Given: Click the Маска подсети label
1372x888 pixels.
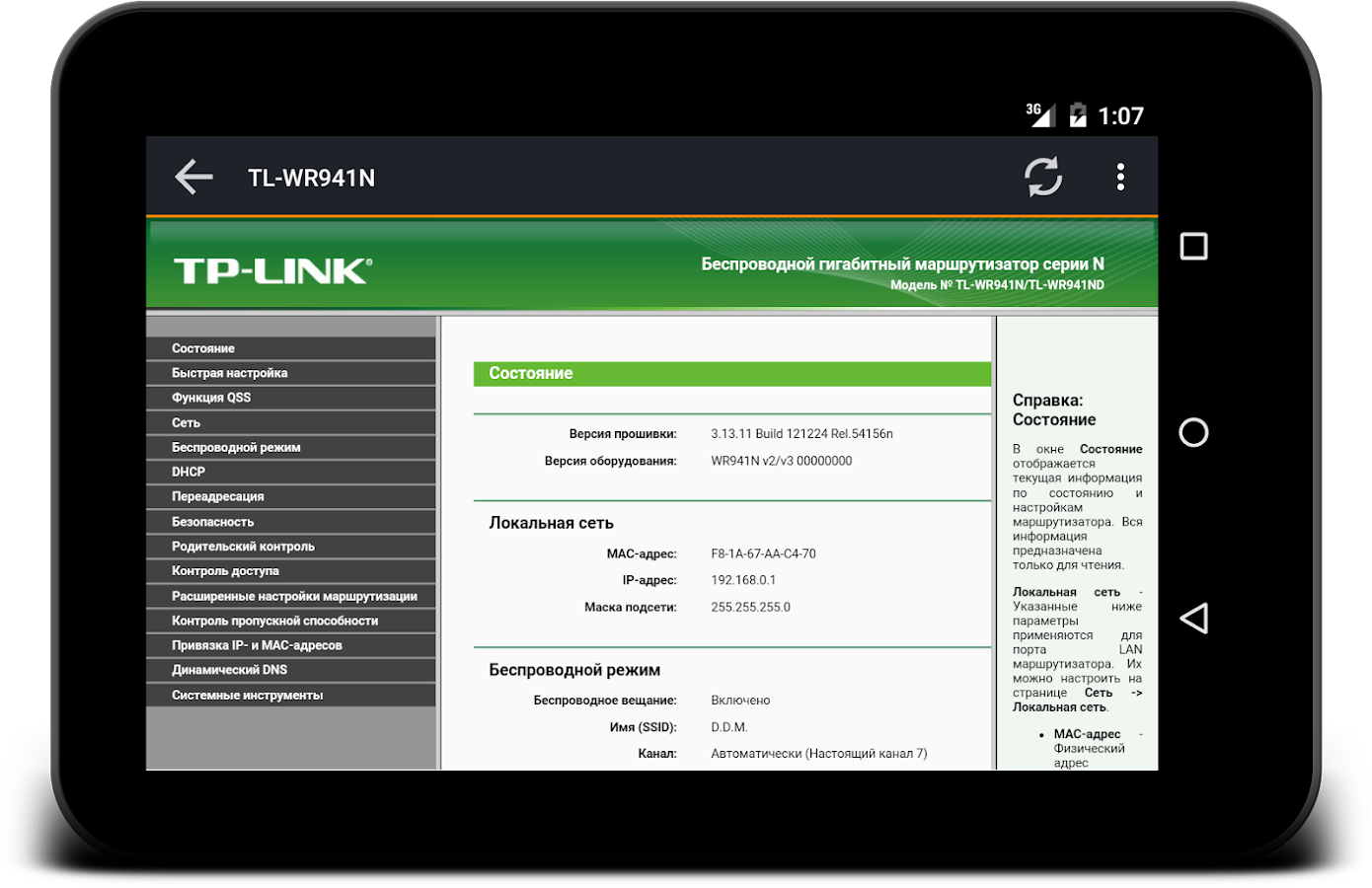Looking at the screenshot, I should tap(631, 607).
